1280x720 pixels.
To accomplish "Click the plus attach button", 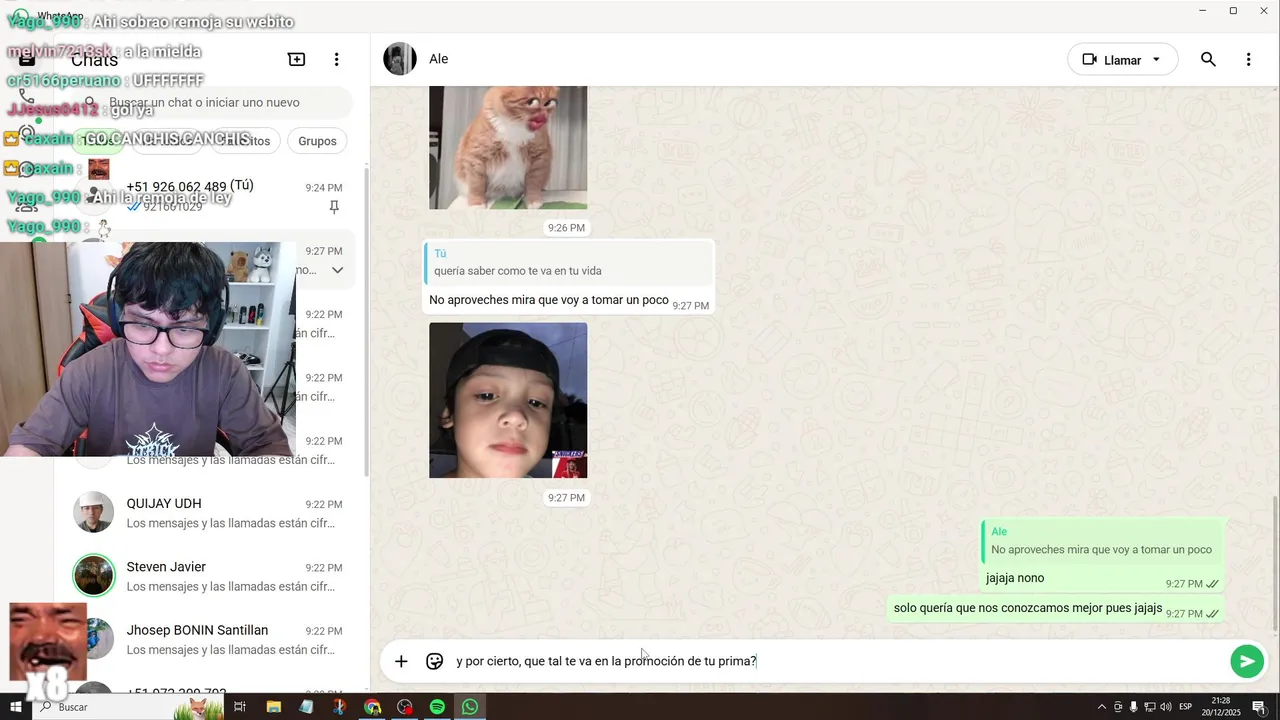I will click(x=401, y=661).
